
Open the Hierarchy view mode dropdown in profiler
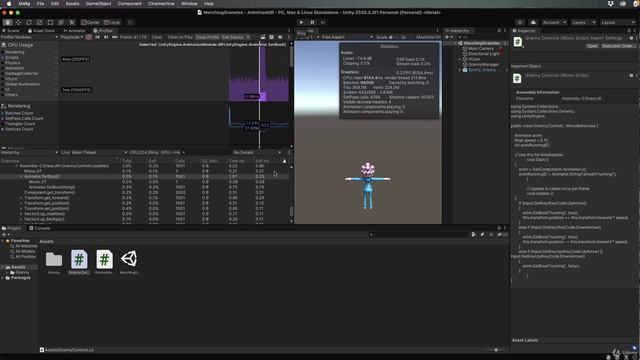29,152
